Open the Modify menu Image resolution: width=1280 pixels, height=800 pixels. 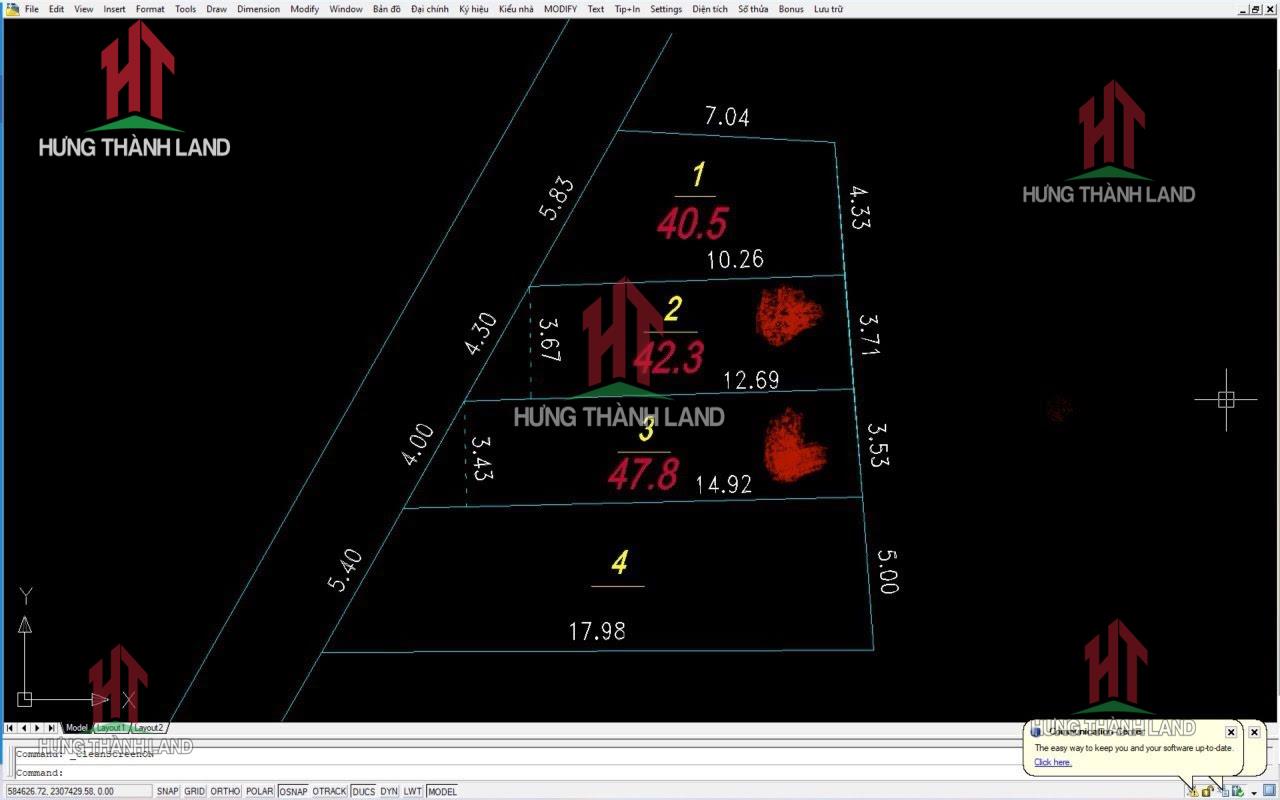[304, 9]
